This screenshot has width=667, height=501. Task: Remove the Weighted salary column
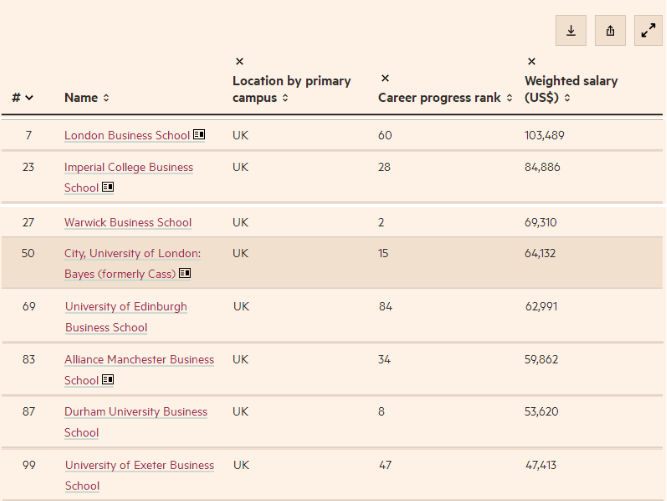pos(531,62)
